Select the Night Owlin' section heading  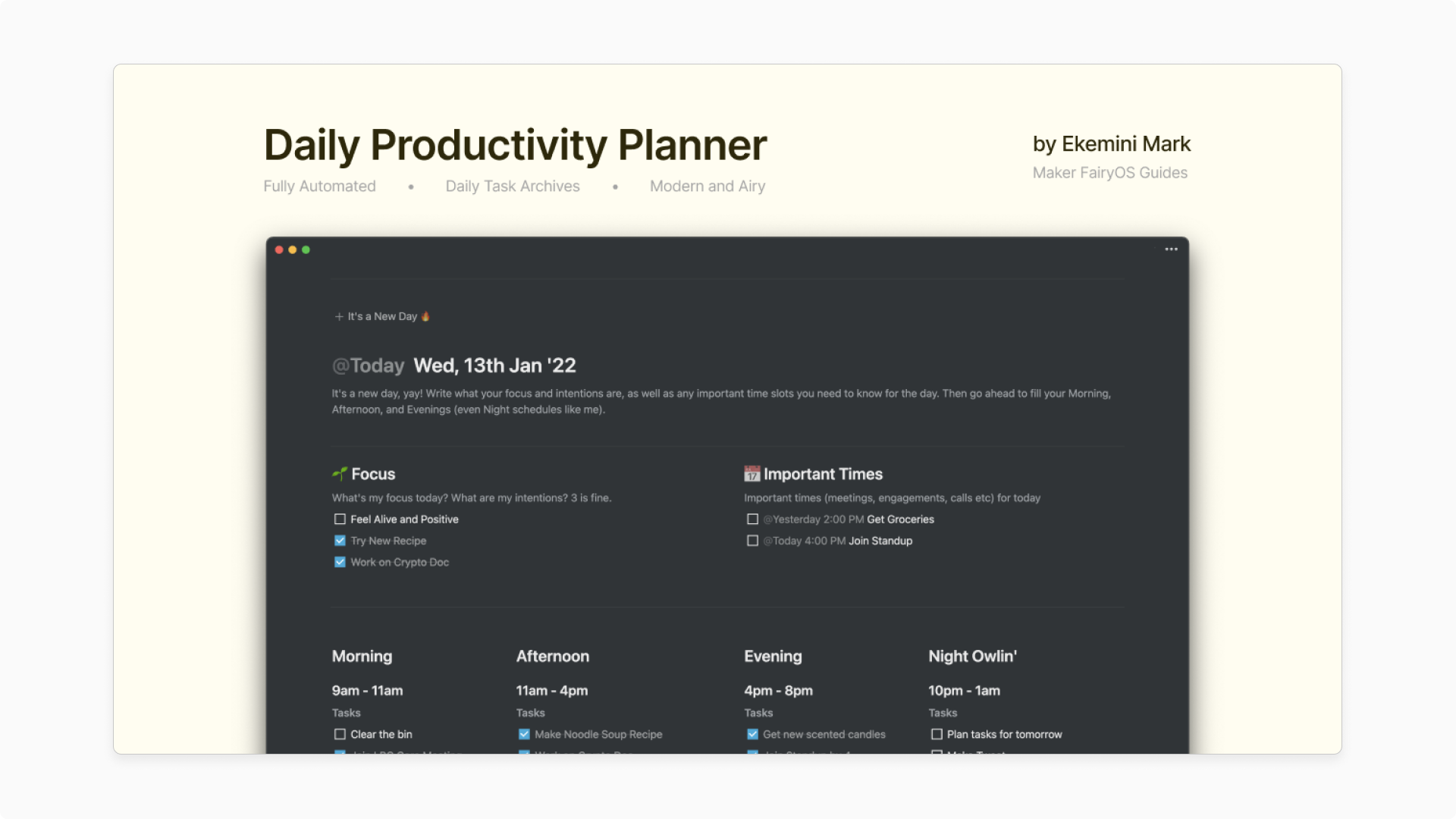[973, 656]
